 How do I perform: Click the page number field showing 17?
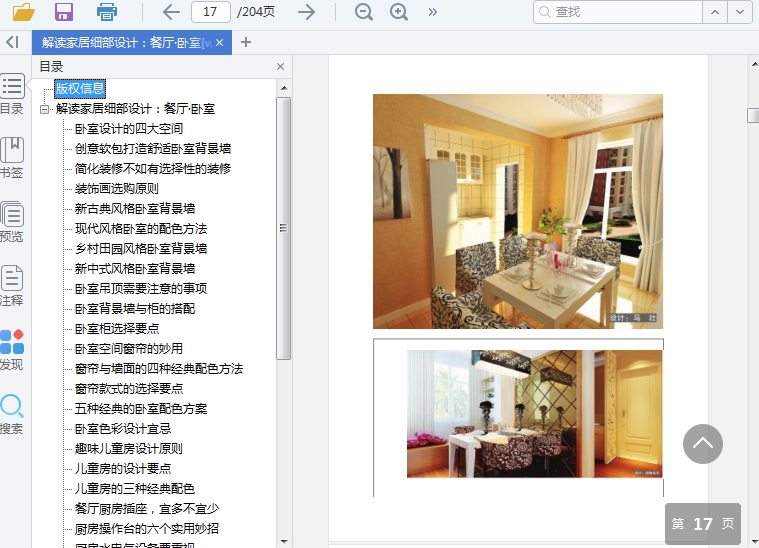click(x=211, y=12)
